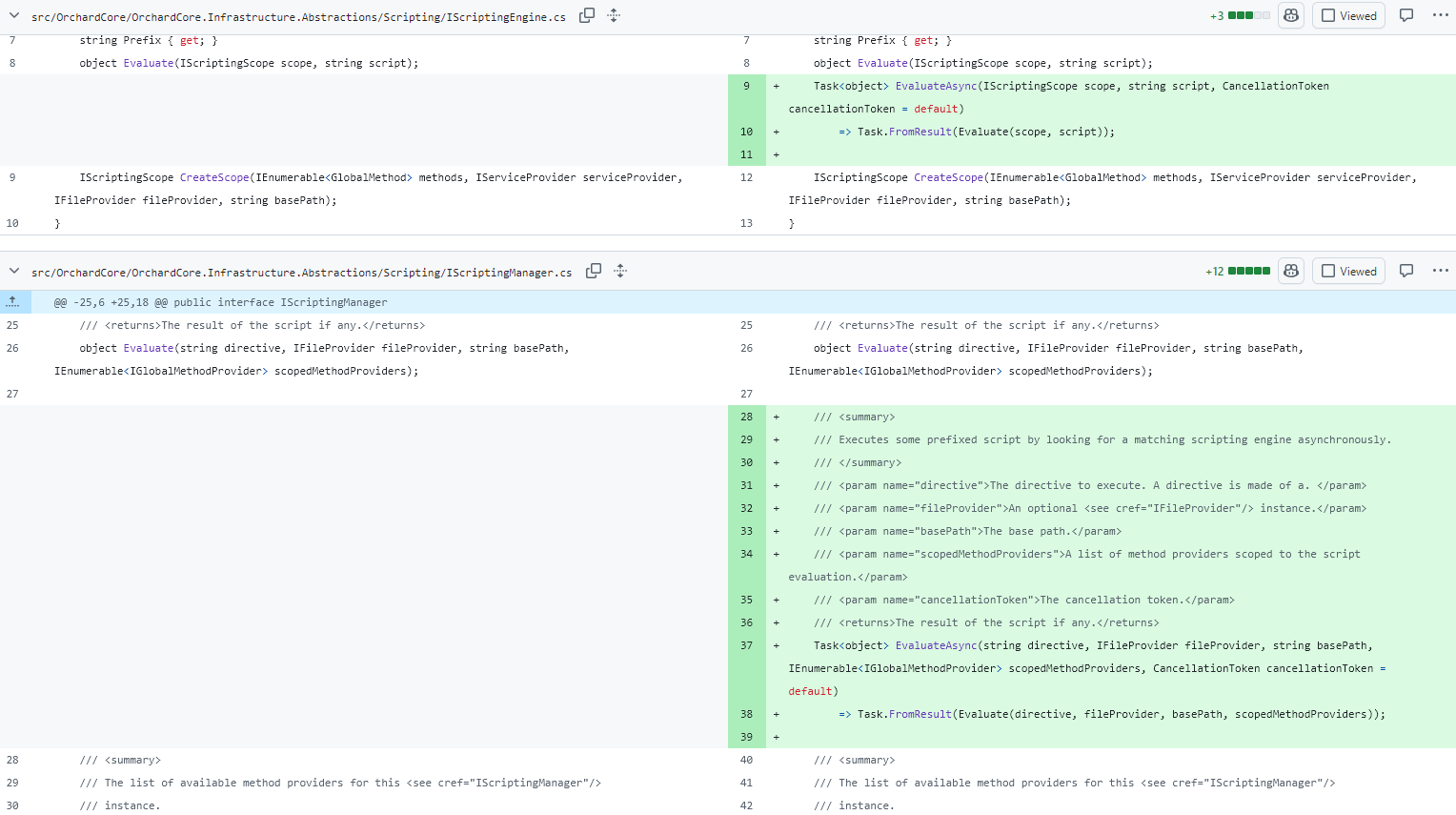Expand all lines of the IScriptingManager.cs diff
Screen dimensions: 1456x815
(620, 271)
